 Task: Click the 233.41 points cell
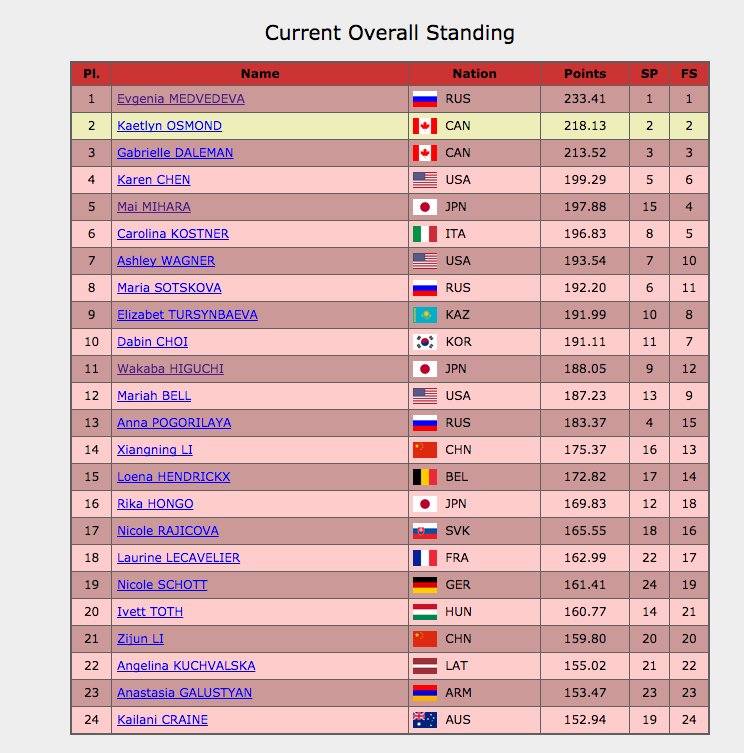click(585, 99)
